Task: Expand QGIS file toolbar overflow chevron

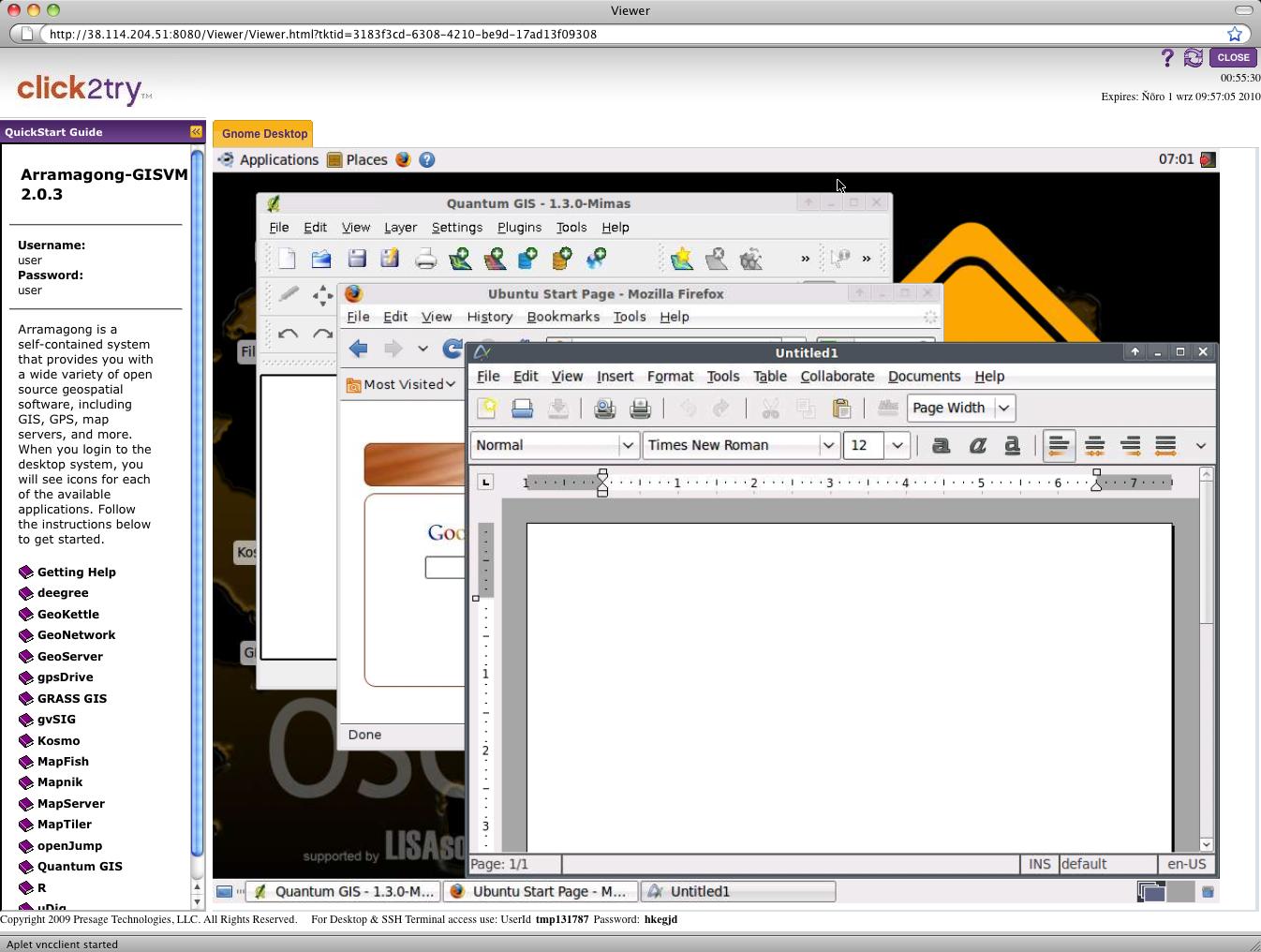Action: [x=805, y=259]
